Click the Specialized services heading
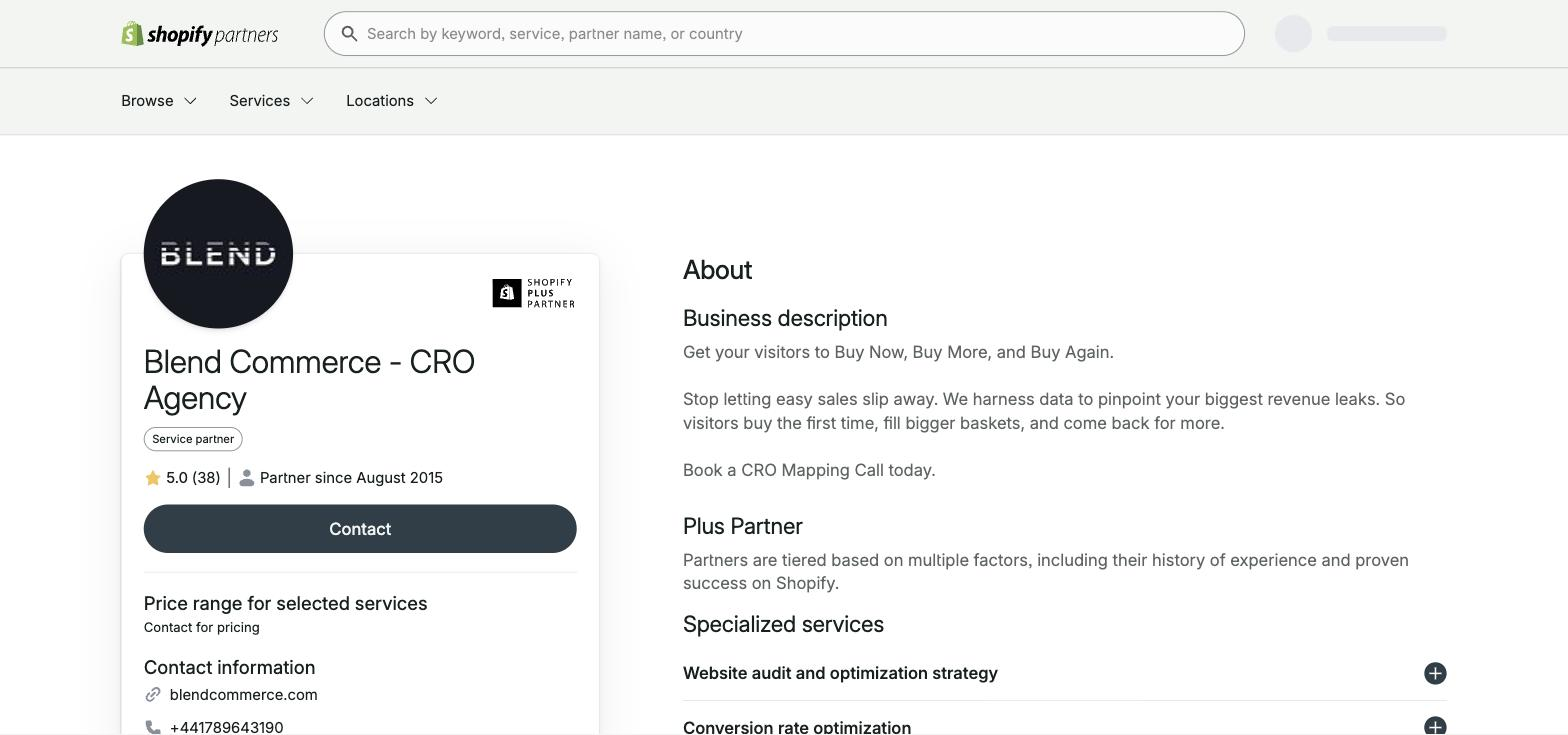The image size is (1568, 735). click(x=783, y=624)
